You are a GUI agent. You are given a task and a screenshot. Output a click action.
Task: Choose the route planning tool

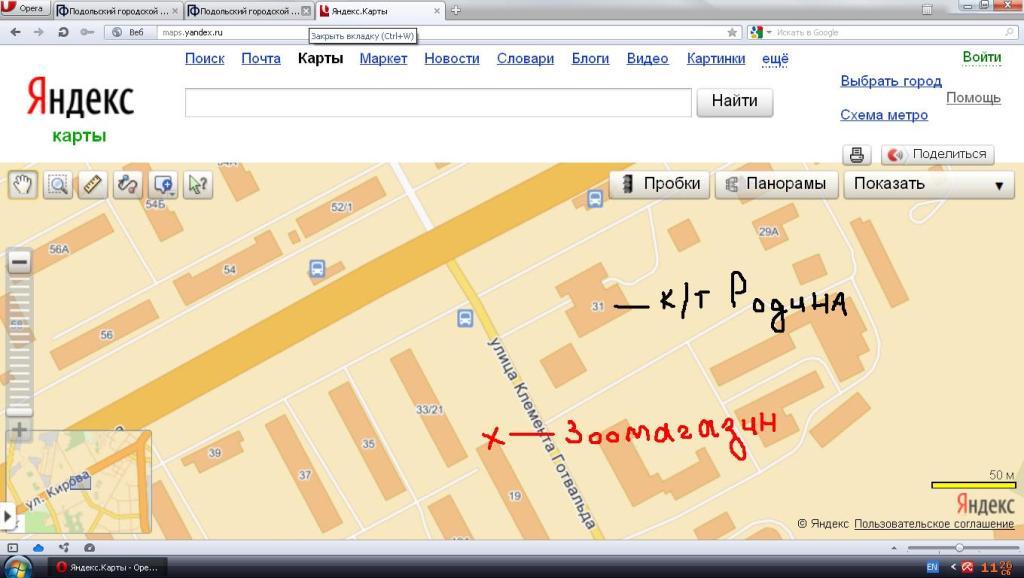coord(127,184)
